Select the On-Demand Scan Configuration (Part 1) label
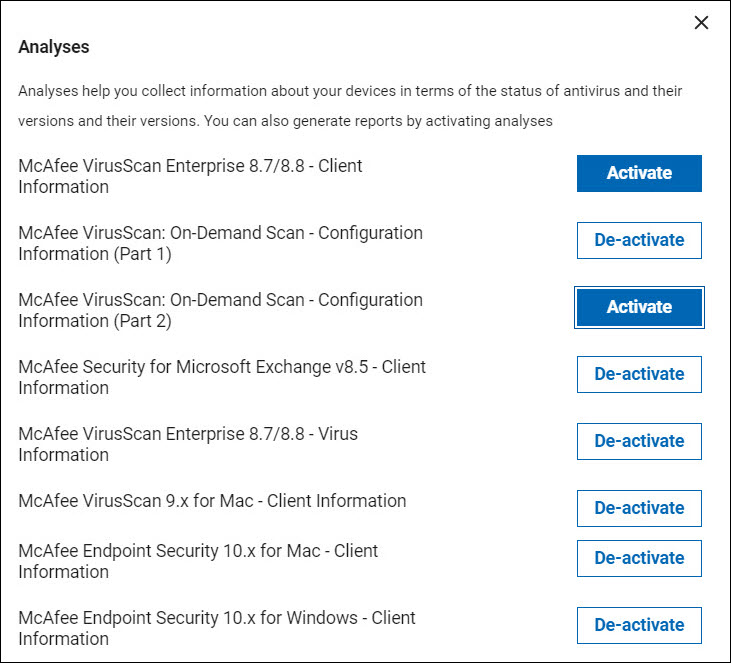Image resolution: width=731 pixels, height=663 pixels. (220, 243)
